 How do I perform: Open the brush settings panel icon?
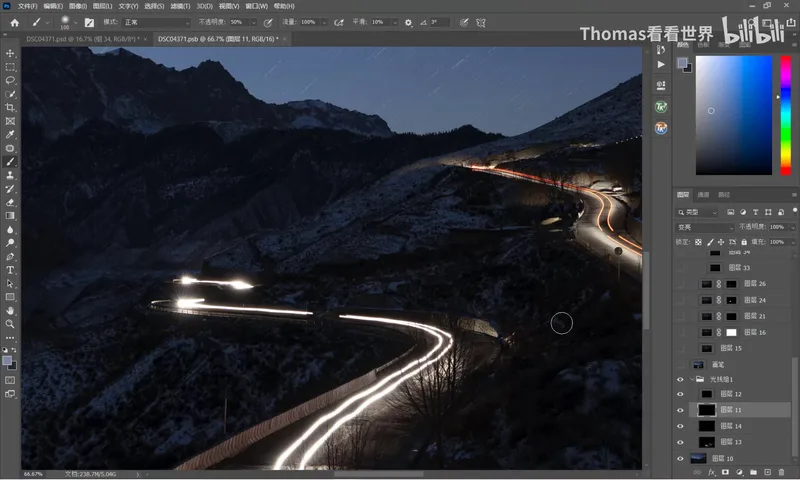(x=89, y=22)
